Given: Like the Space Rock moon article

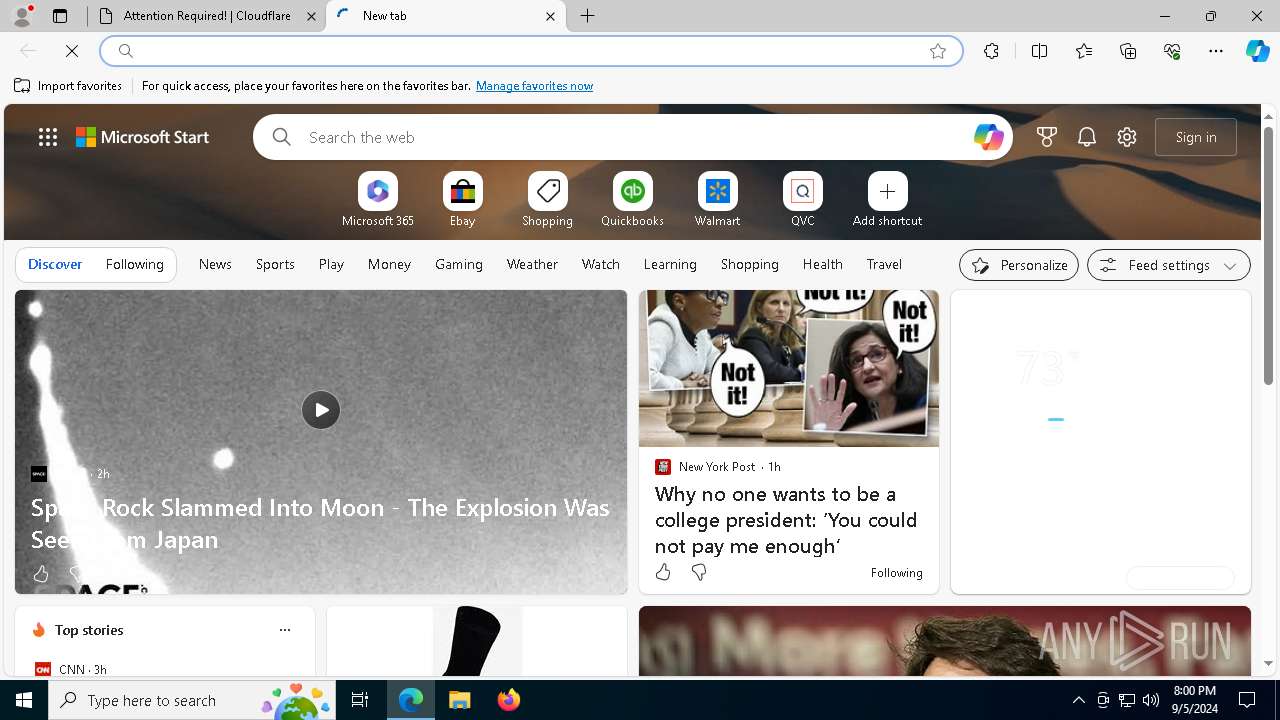Looking at the screenshot, I should pyautogui.click(x=40, y=574).
